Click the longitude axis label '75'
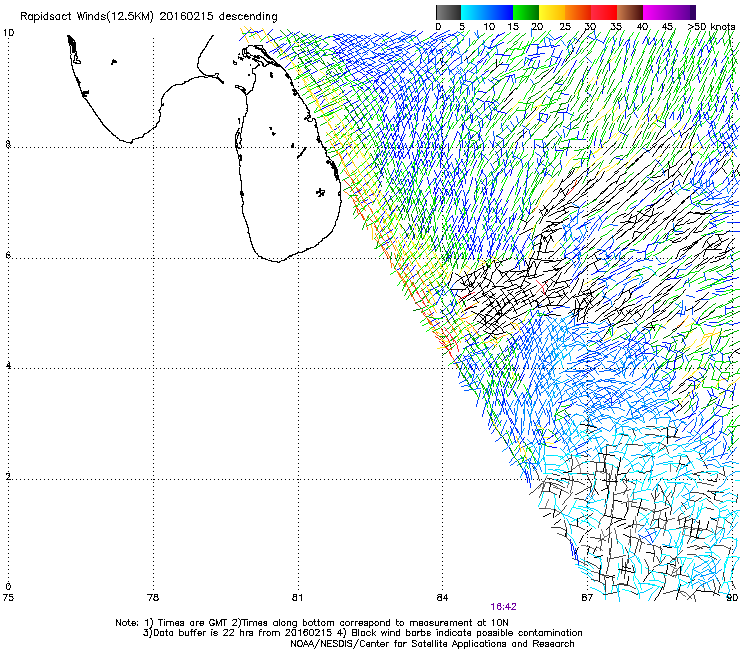Screen dimensions: 740x650 coord(8,598)
